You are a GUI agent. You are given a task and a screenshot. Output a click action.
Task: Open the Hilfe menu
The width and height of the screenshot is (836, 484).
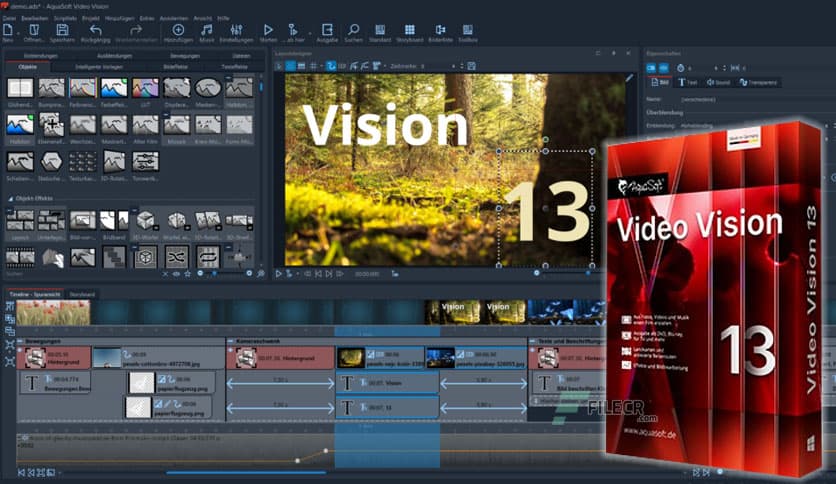coord(223,18)
